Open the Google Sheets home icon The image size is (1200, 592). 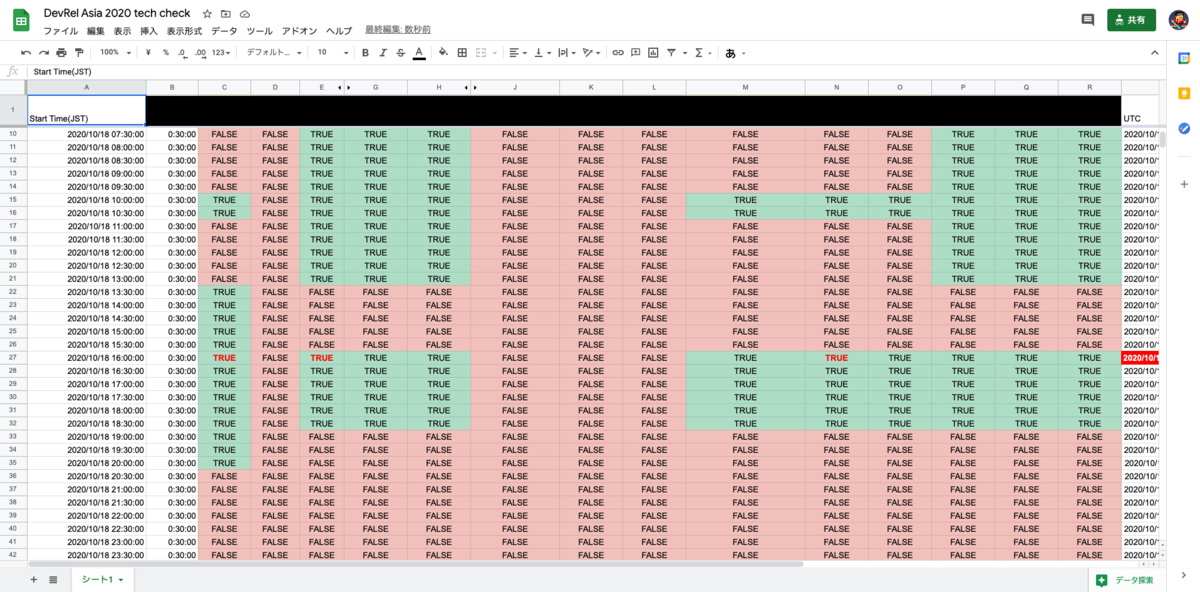(x=20, y=21)
